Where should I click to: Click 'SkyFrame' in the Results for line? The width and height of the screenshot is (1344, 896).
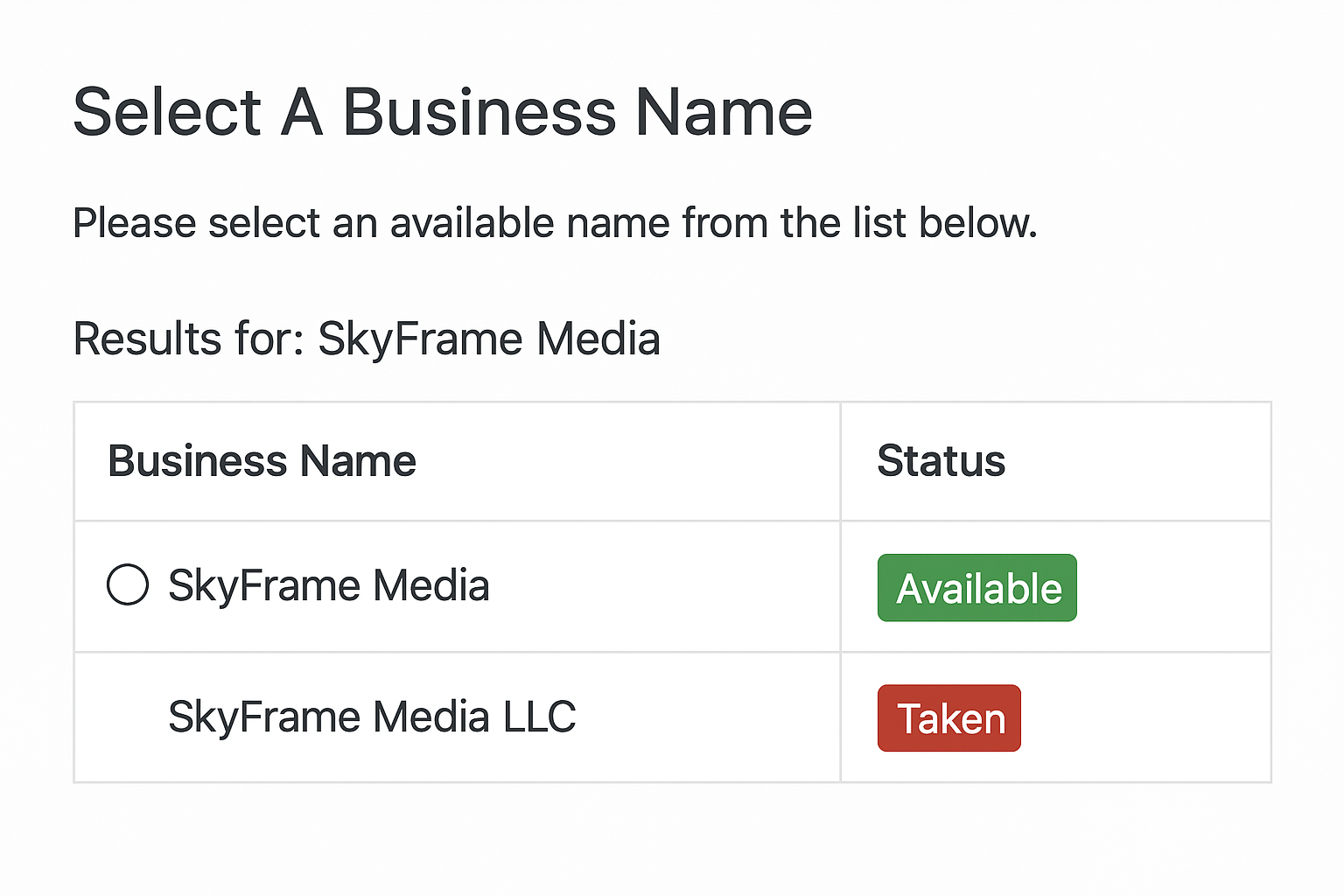[x=420, y=339]
